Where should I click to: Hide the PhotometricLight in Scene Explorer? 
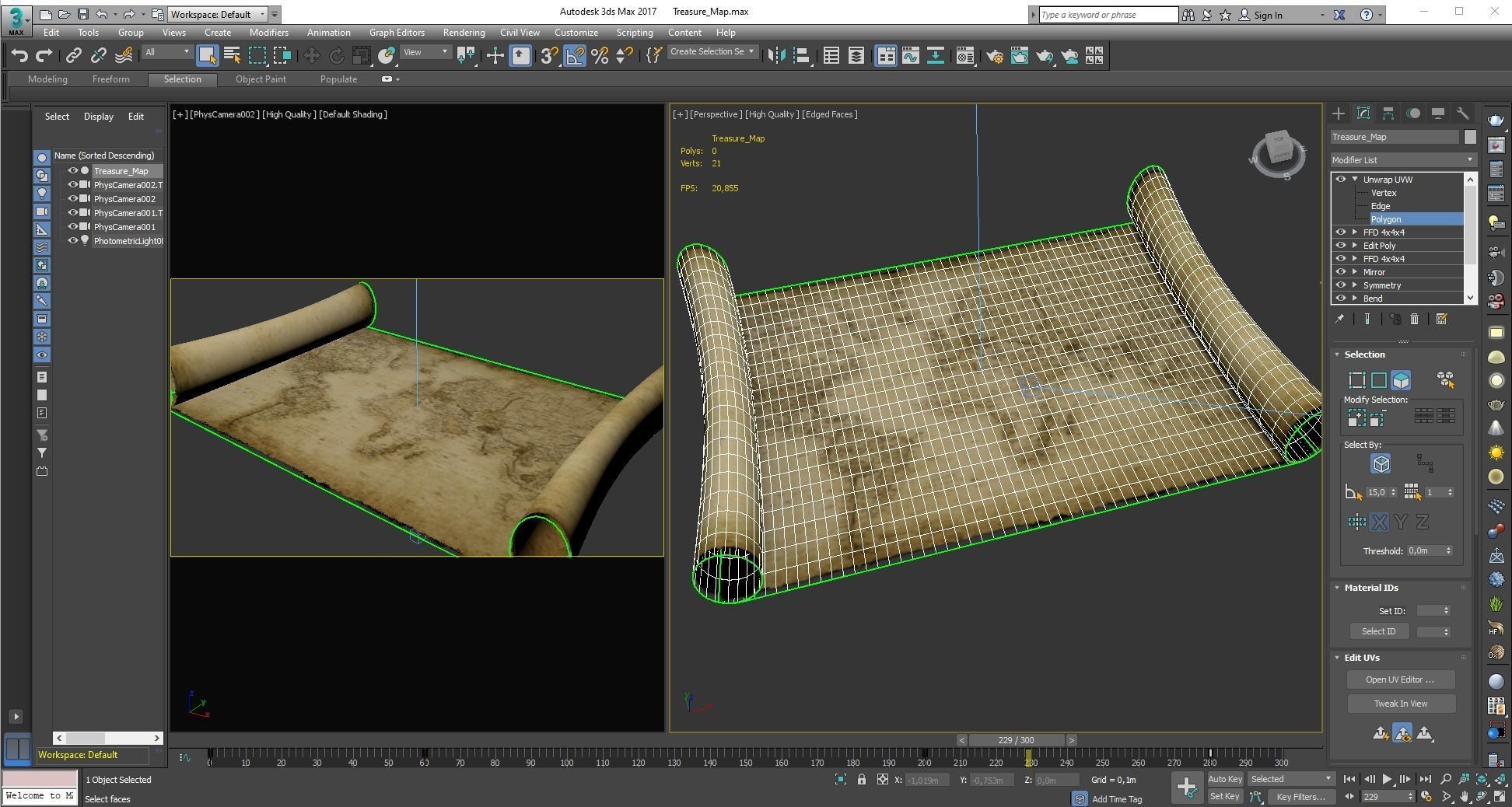click(72, 241)
